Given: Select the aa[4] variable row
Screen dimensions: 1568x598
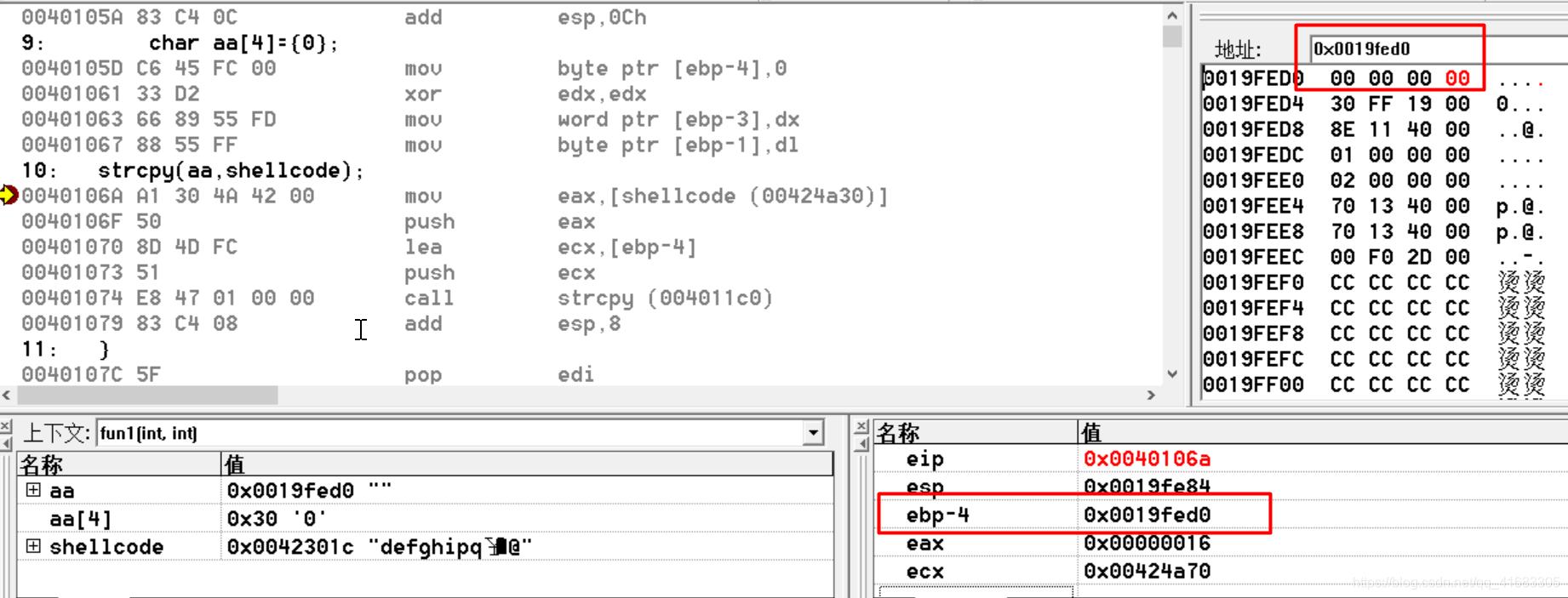Looking at the screenshot, I should 425,518.
